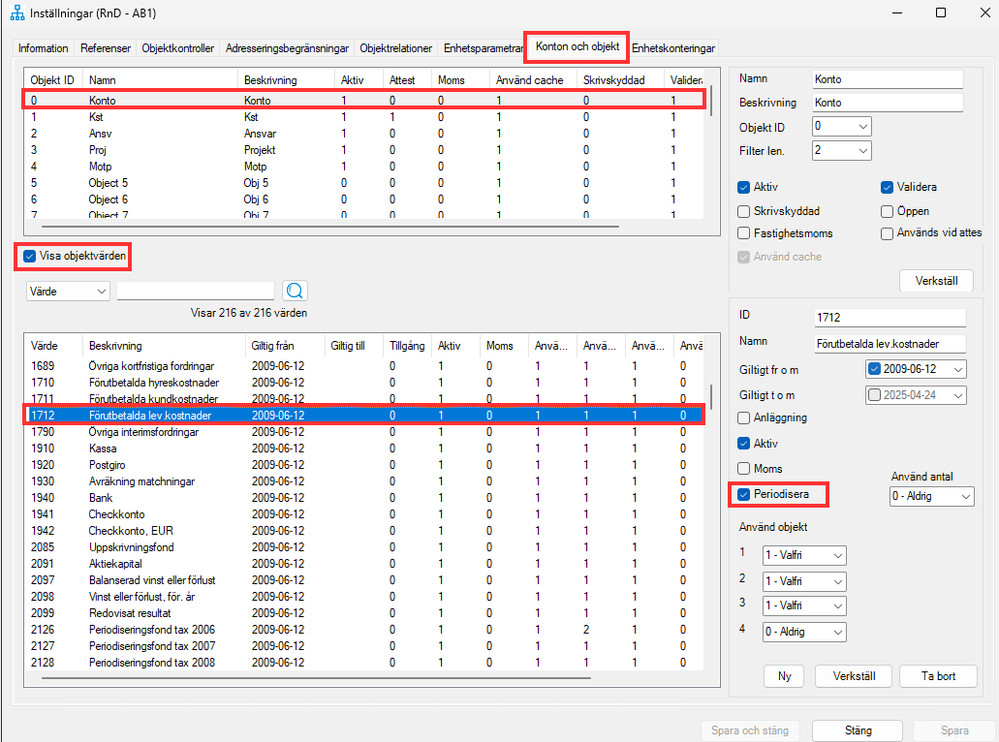Expand the Använd antal dropdown
The width and height of the screenshot is (999, 742).
click(932, 496)
